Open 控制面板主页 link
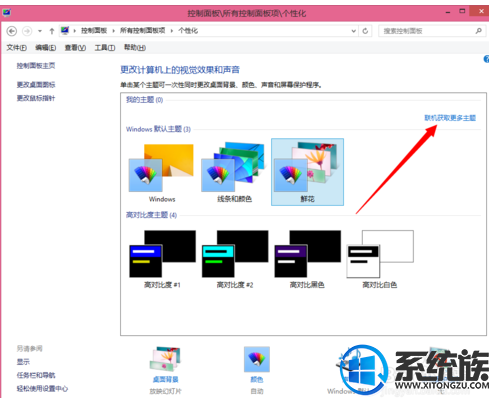This screenshot has height=398, width=489. click(x=36, y=66)
